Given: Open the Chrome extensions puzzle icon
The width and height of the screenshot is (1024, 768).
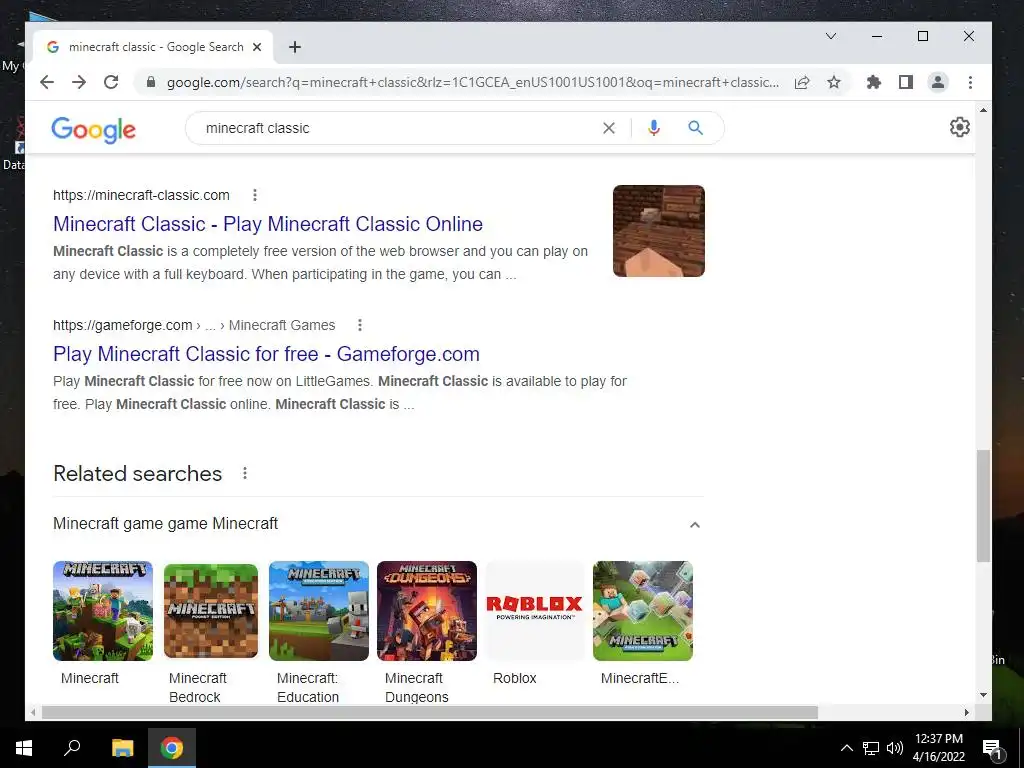Looking at the screenshot, I should click(874, 82).
